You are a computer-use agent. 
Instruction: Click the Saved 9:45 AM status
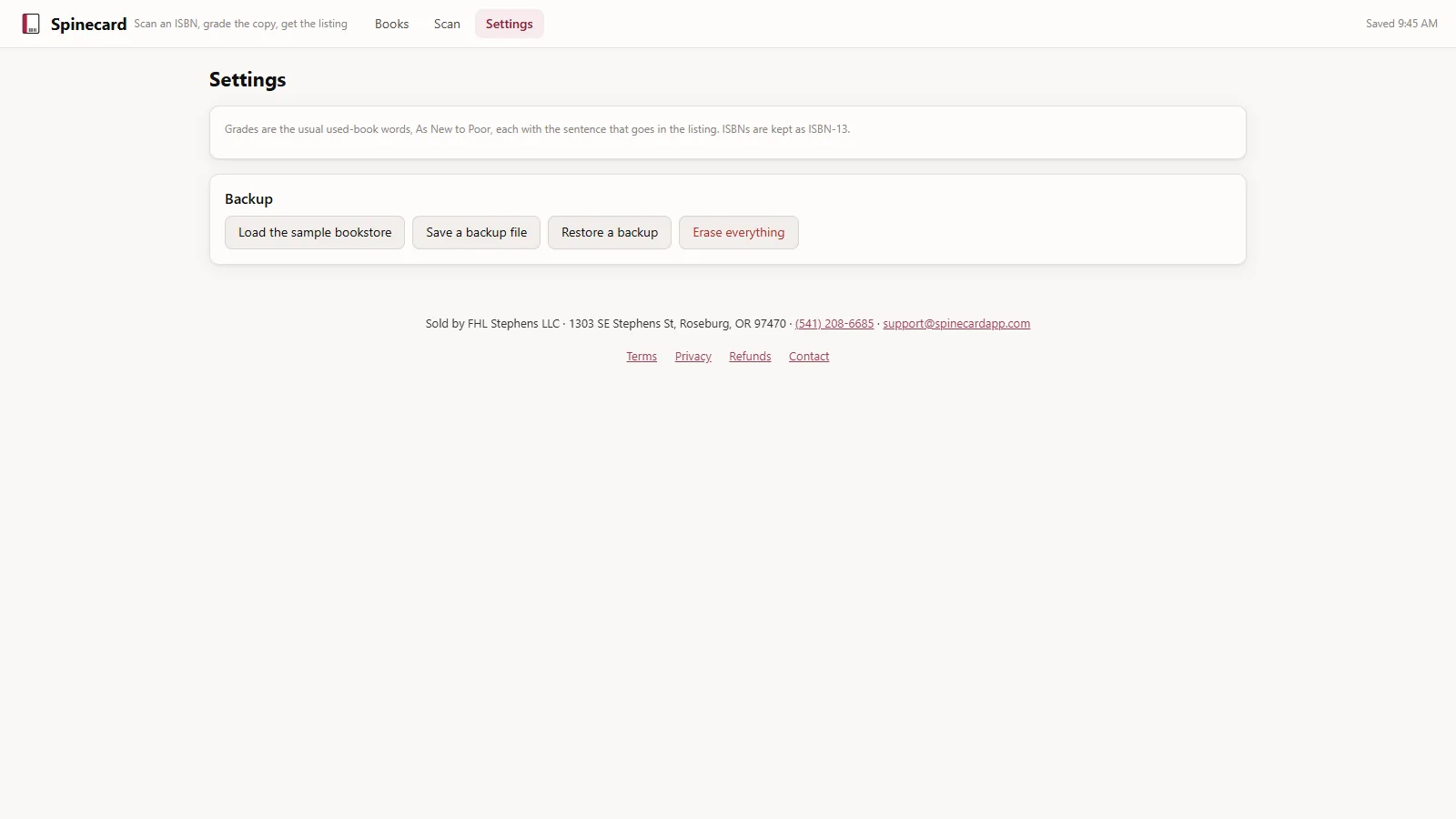point(1401,24)
